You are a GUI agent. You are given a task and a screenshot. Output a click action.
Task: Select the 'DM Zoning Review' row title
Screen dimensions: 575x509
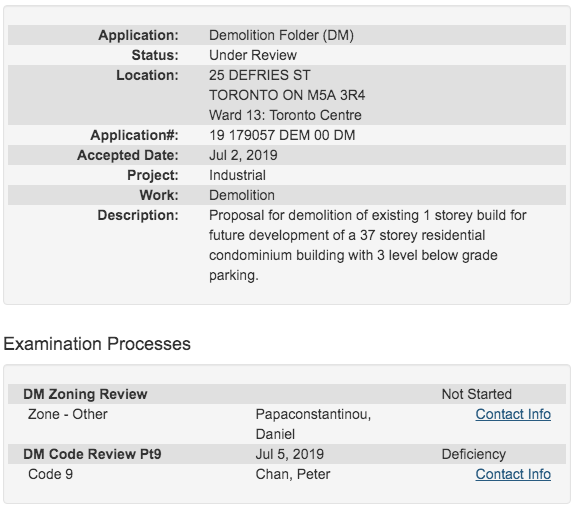85,394
